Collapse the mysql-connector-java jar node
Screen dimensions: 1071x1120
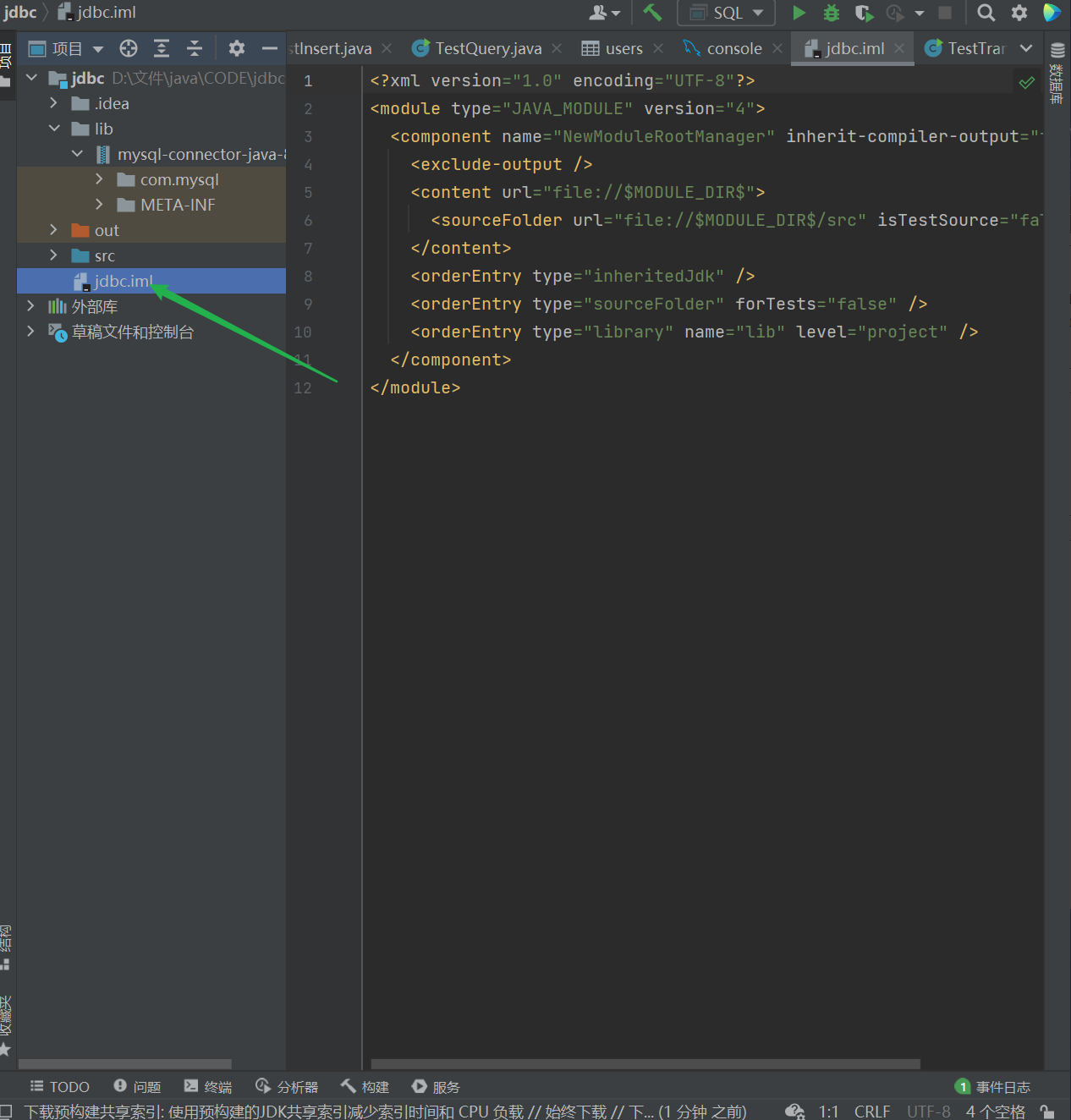point(77,154)
